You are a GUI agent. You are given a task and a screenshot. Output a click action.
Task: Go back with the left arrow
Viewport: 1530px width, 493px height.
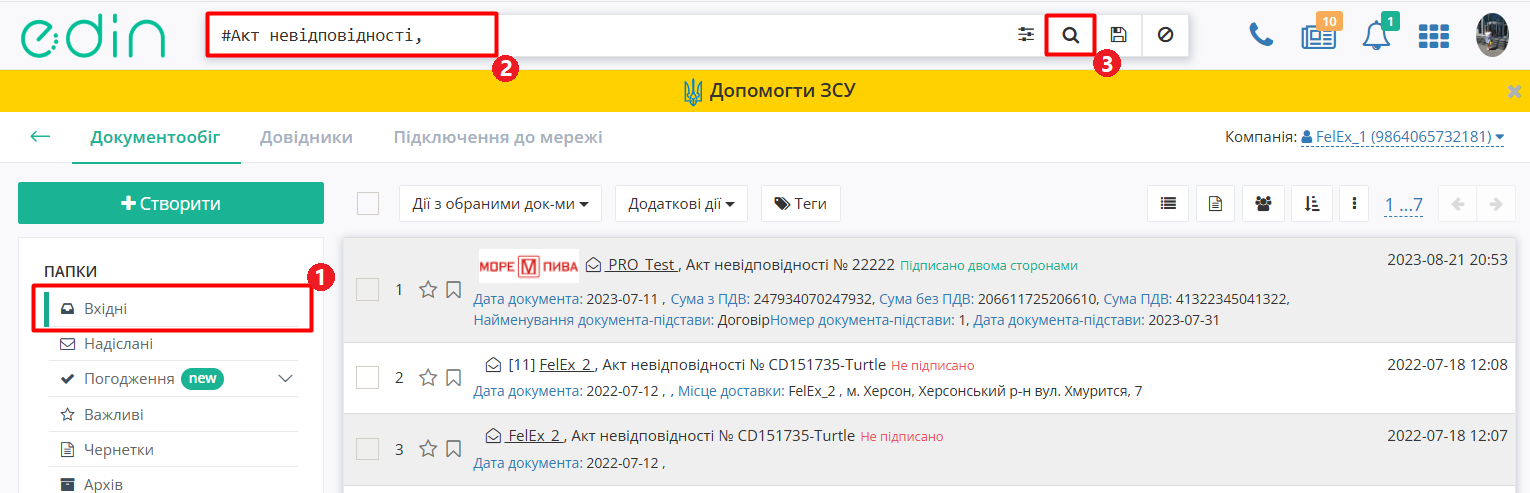[40, 136]
